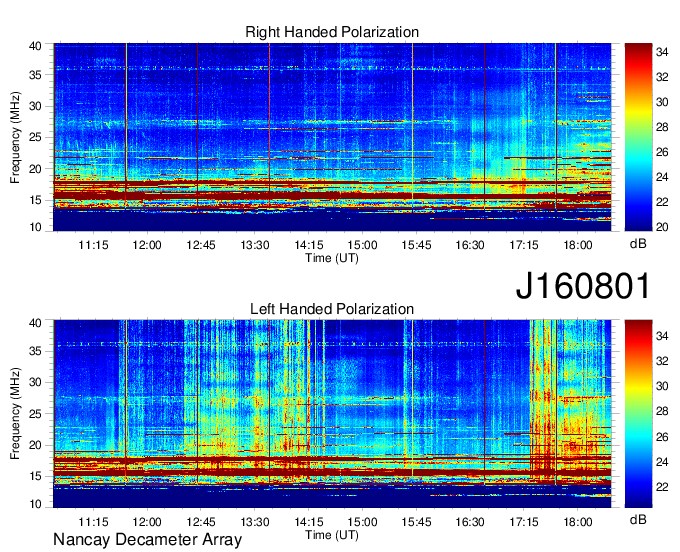Click "40" frequency tick on Right Handed plot
Image resolution: width=680 pixels, height=552 pixels.
click(36, 46)
